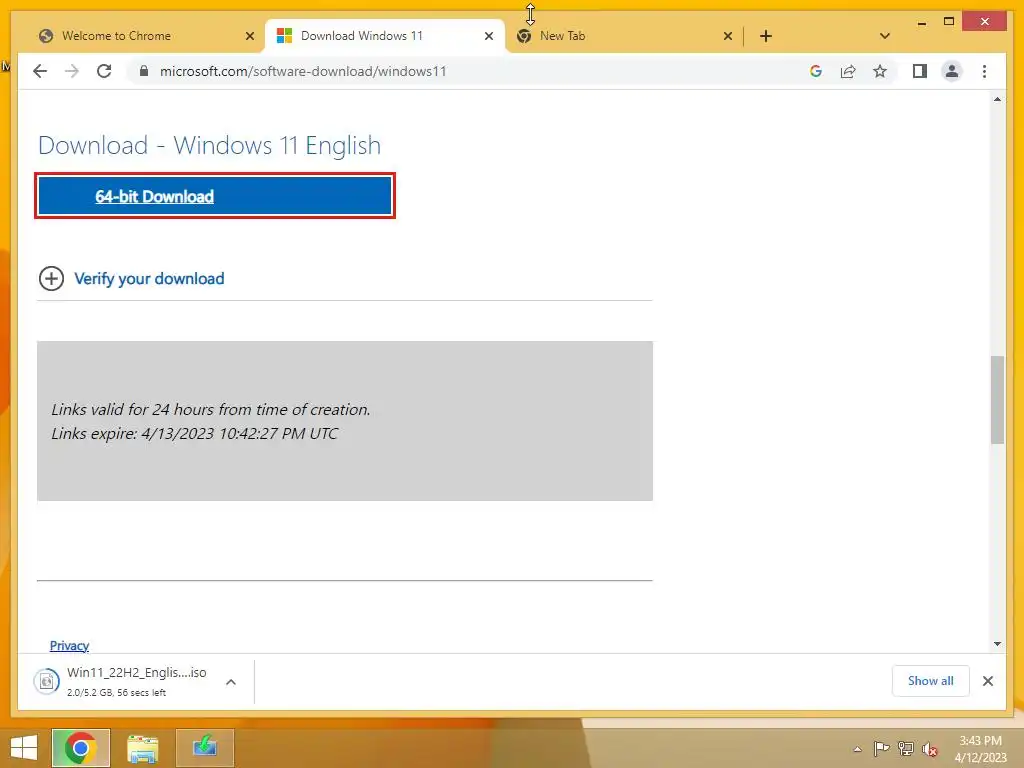1024x768 pixels.
Task: Expand the download item options chevron
Action: coord(231,682)
